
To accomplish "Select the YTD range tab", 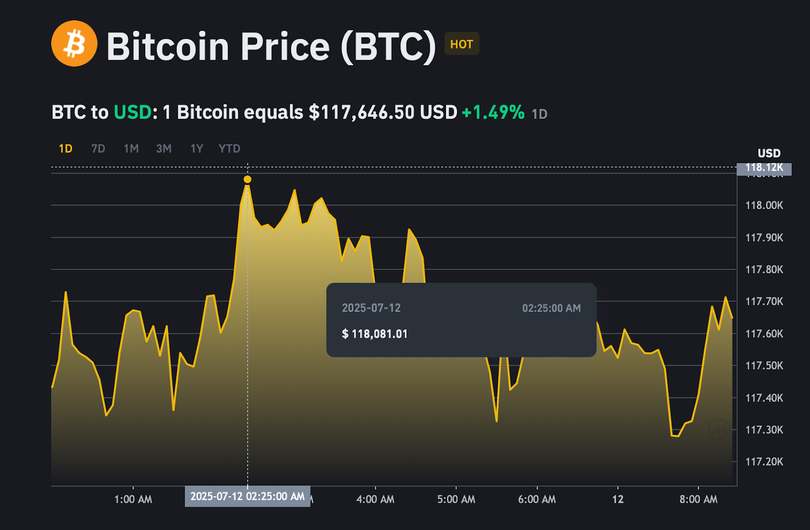I will click(x=229, y=149).
